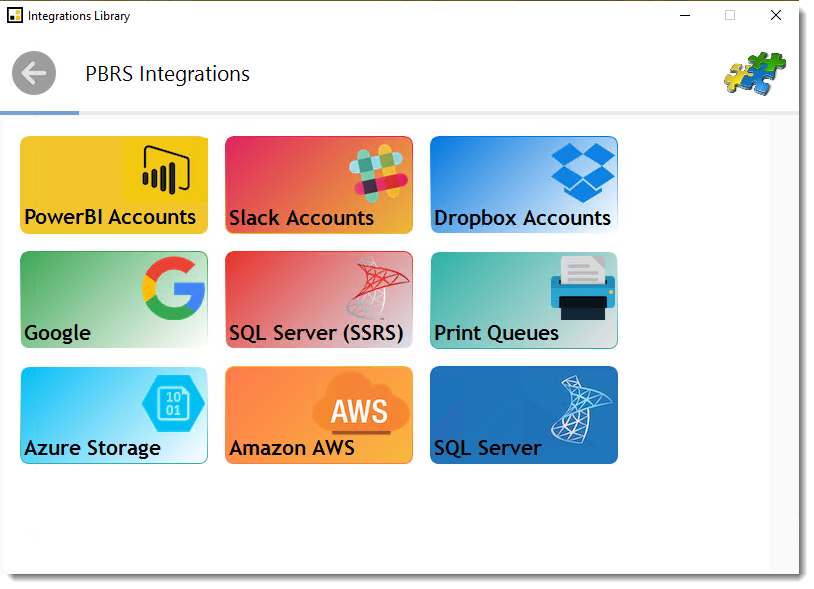Minimize the Integrations Library window
Screen dimensions: 814x589
[685, 16]
